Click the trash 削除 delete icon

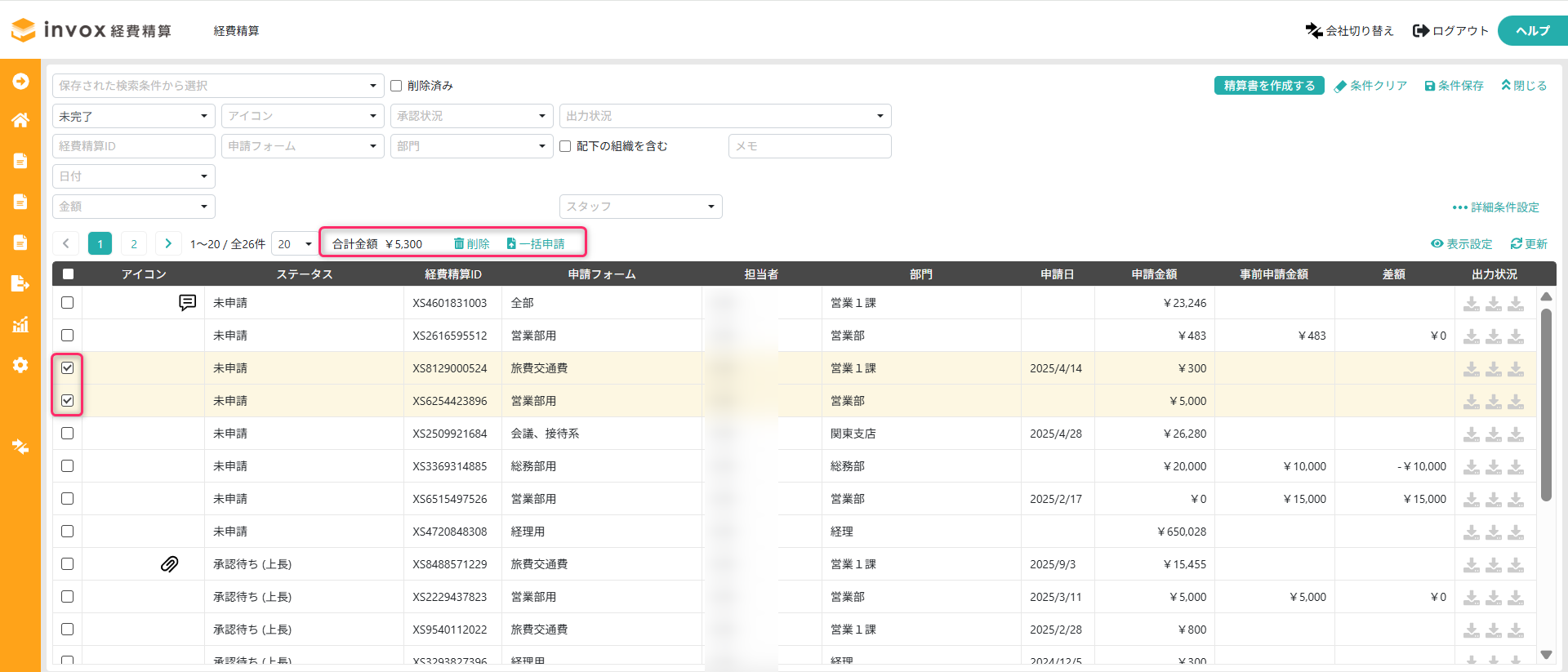point(459,243)
